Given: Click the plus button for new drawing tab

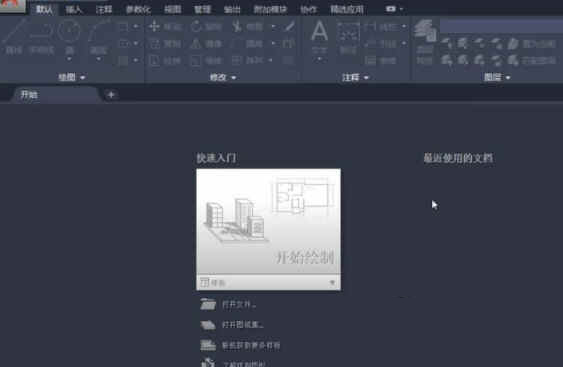Looking at the screenshot, I should pyautogui.click(x=111, y=95).
